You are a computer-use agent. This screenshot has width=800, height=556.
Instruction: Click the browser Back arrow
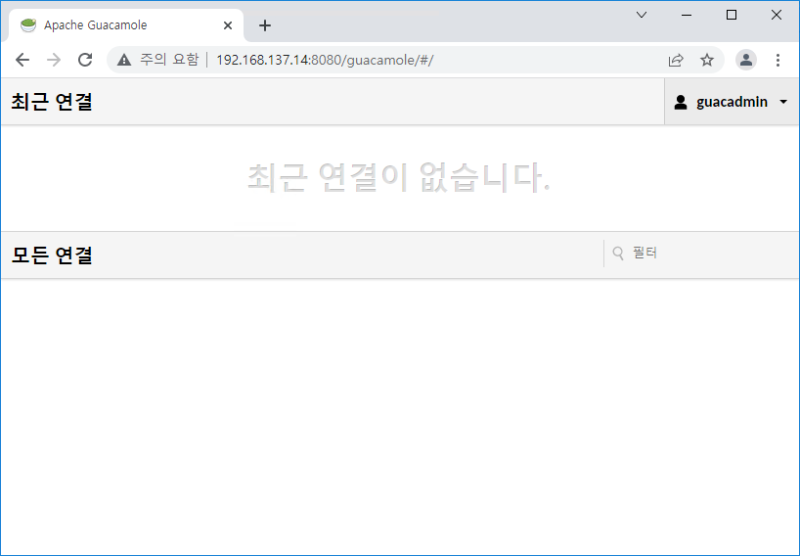point(22,60)
